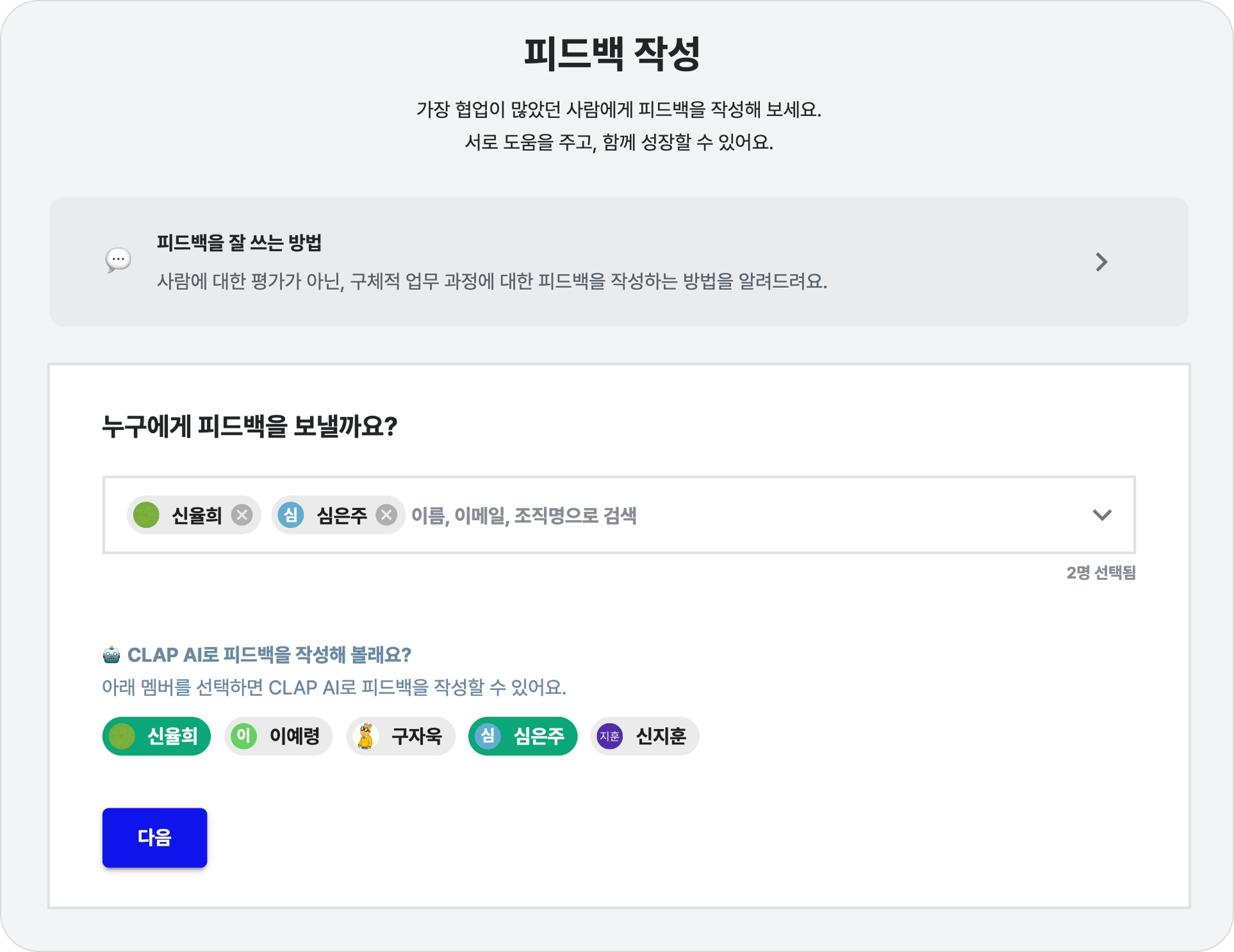1234x952 pixels.
Task: Deselect 심은주 in CLAP AI member list
Action: pos(523,736)
